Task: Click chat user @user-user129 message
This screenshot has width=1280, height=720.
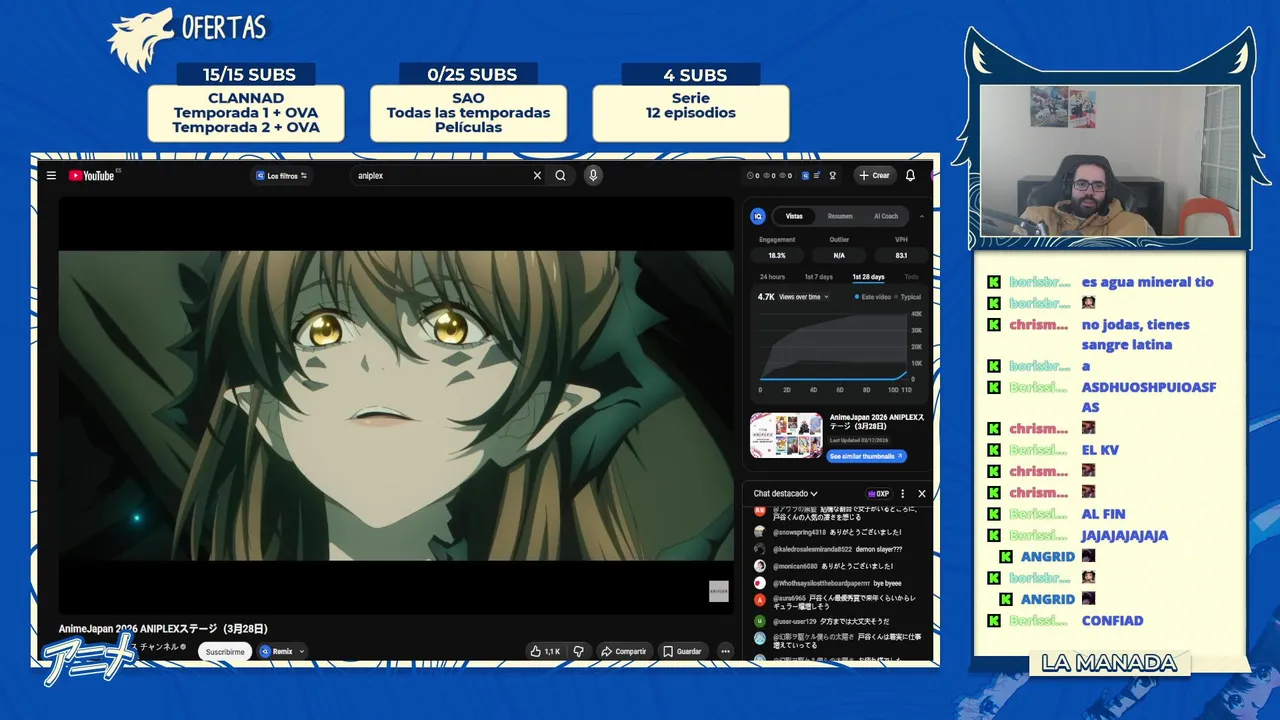Action: click(830, 621)
